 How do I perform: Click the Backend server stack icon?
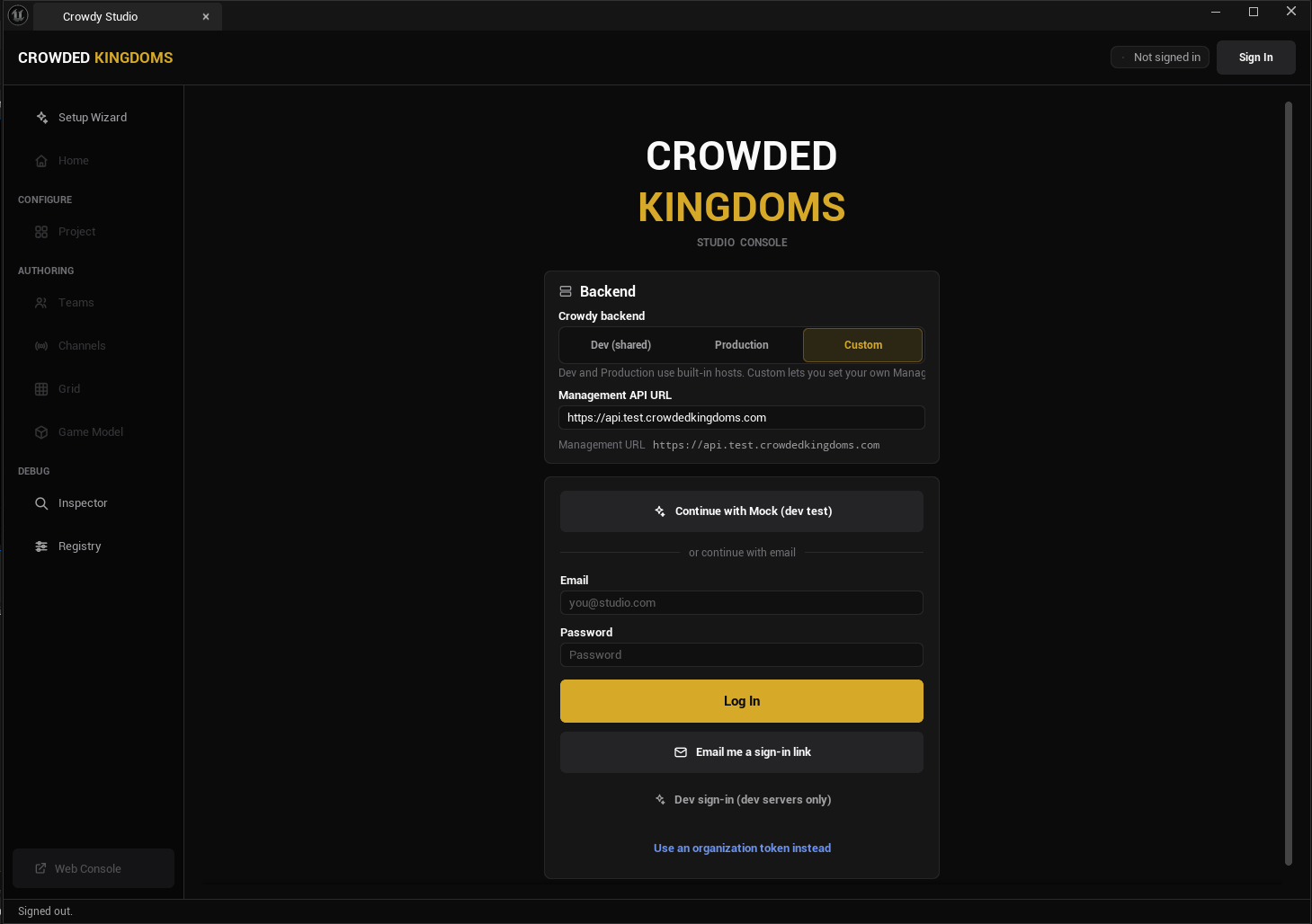coord(566,291)
